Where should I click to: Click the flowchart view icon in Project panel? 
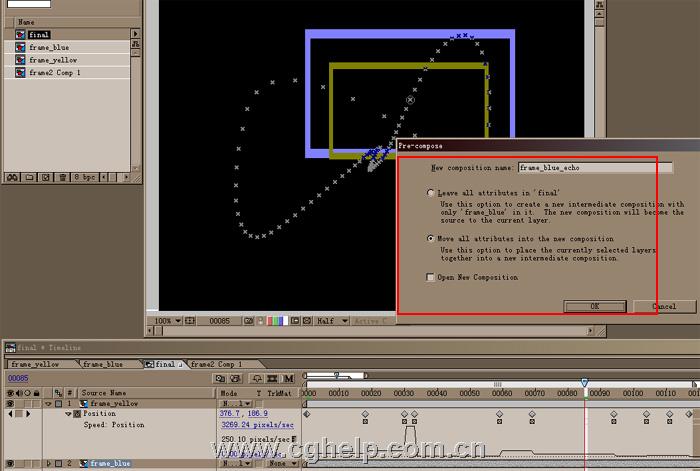click(x=135, y=43)
